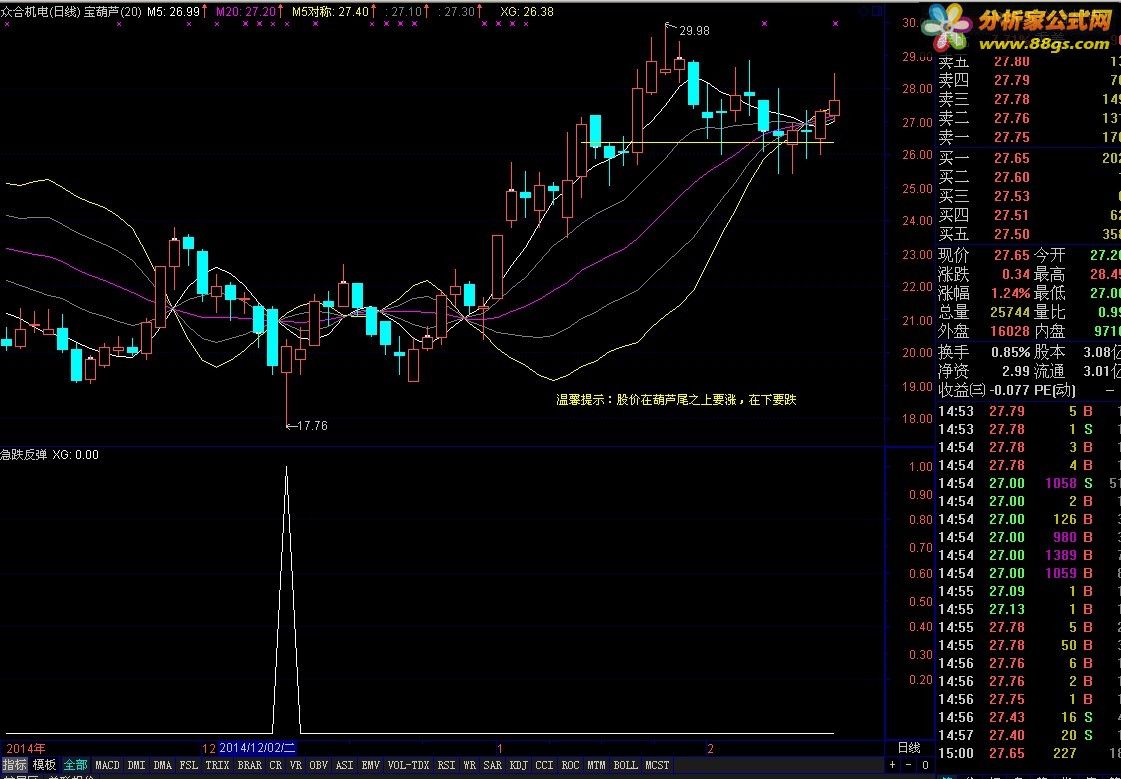The height and width of the screenshot is (779, 1121).
Task: Click the plus zoom-in chart button
Action: pyautogui.click(x=894, y=765)
